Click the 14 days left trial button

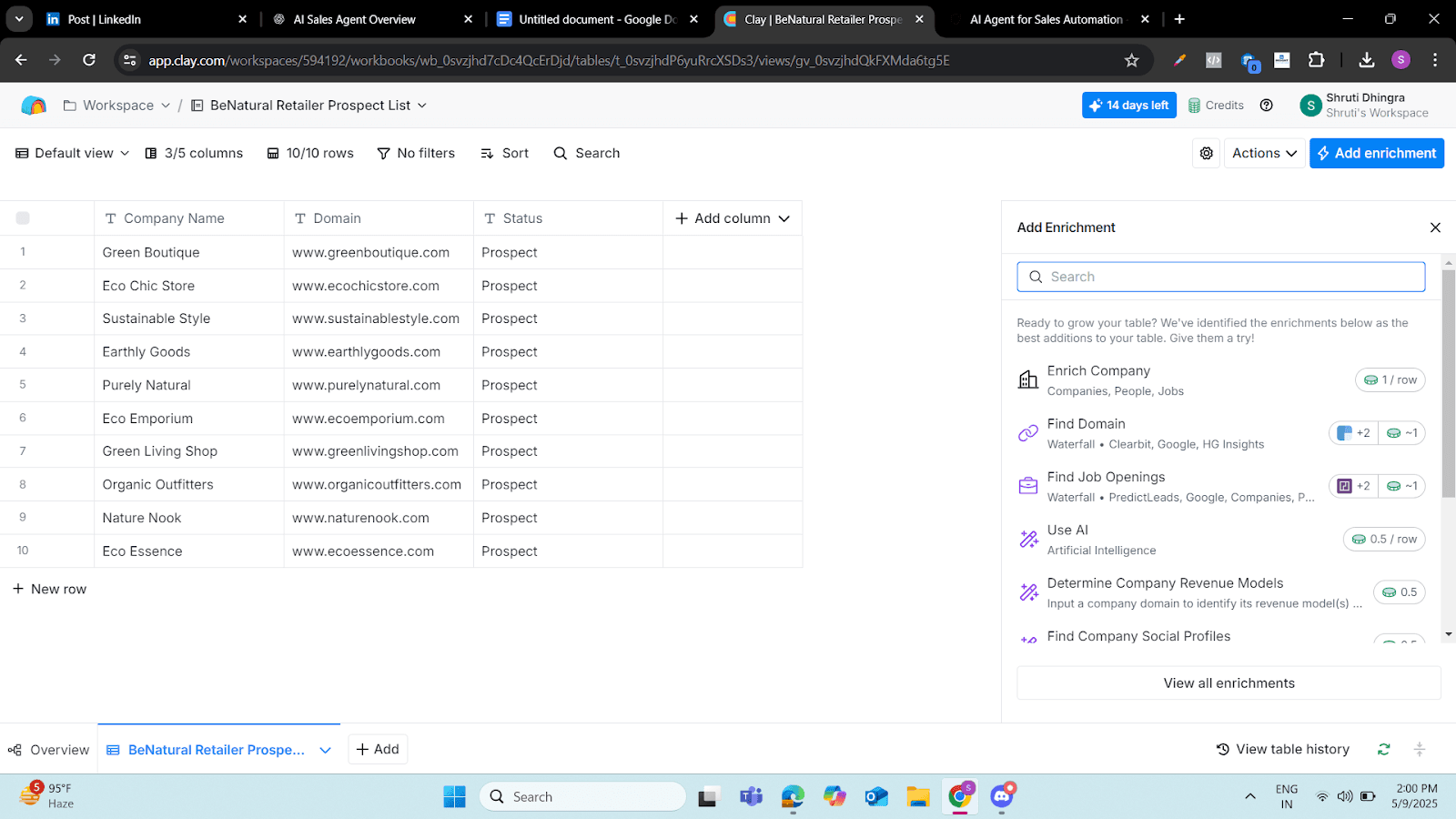point(1129,106)
